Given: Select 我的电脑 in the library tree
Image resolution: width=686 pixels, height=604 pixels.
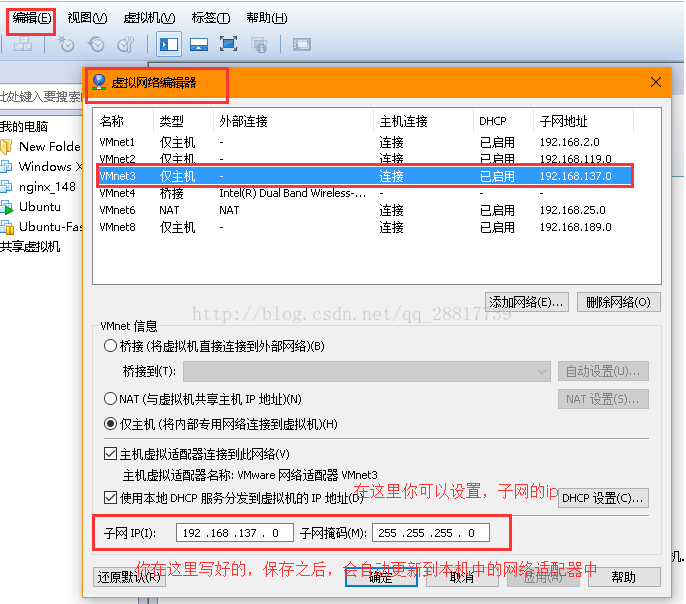Looking at the screenshot, I should 24,126.
